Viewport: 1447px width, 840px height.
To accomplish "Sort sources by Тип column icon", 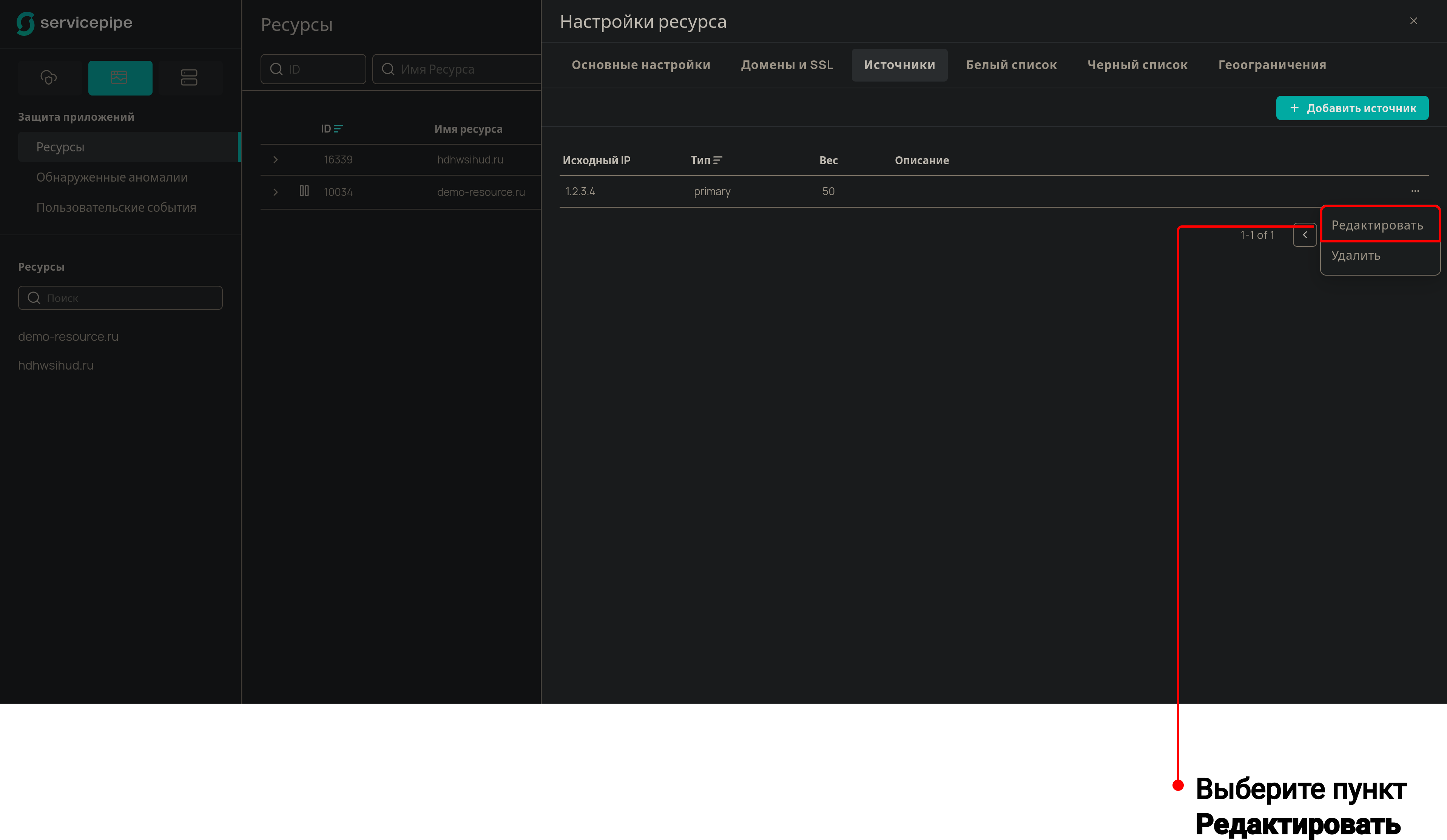I will click(x=717, y=160).
